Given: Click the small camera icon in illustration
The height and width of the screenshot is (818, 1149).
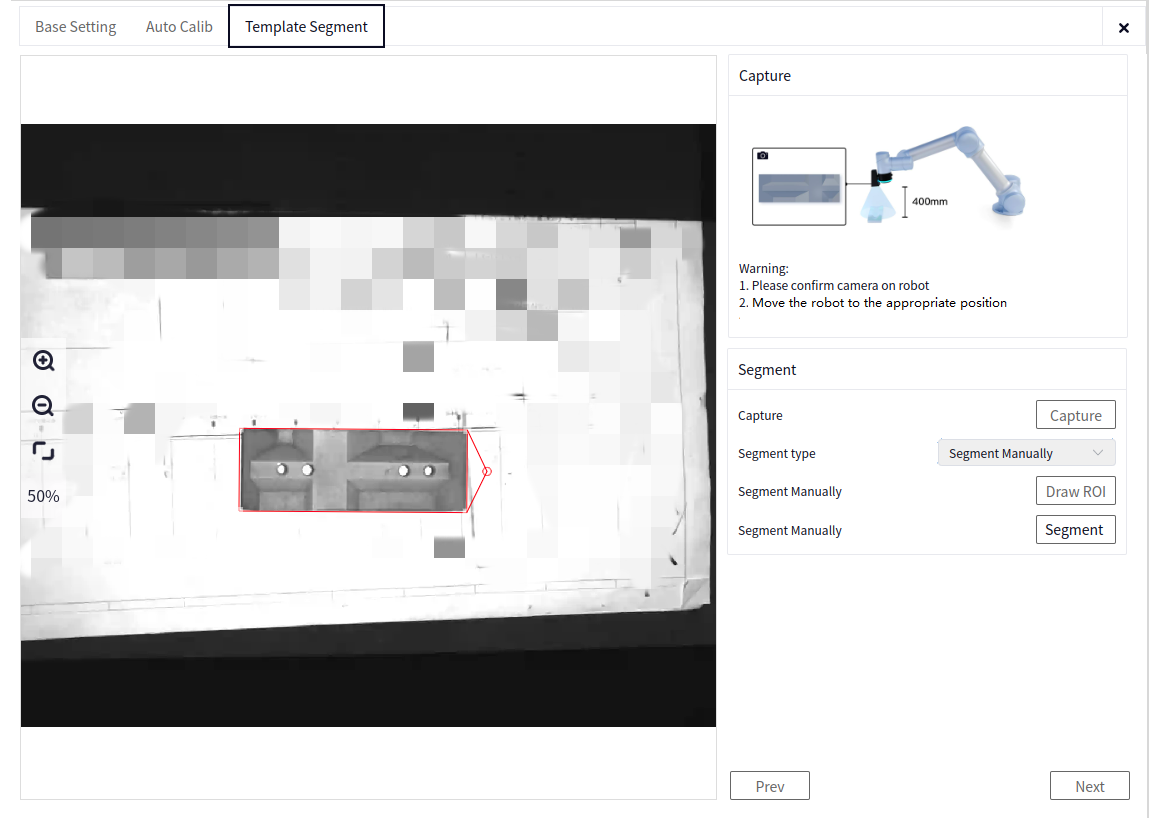Looking at the screenshot, I should [x=763, y=155].
